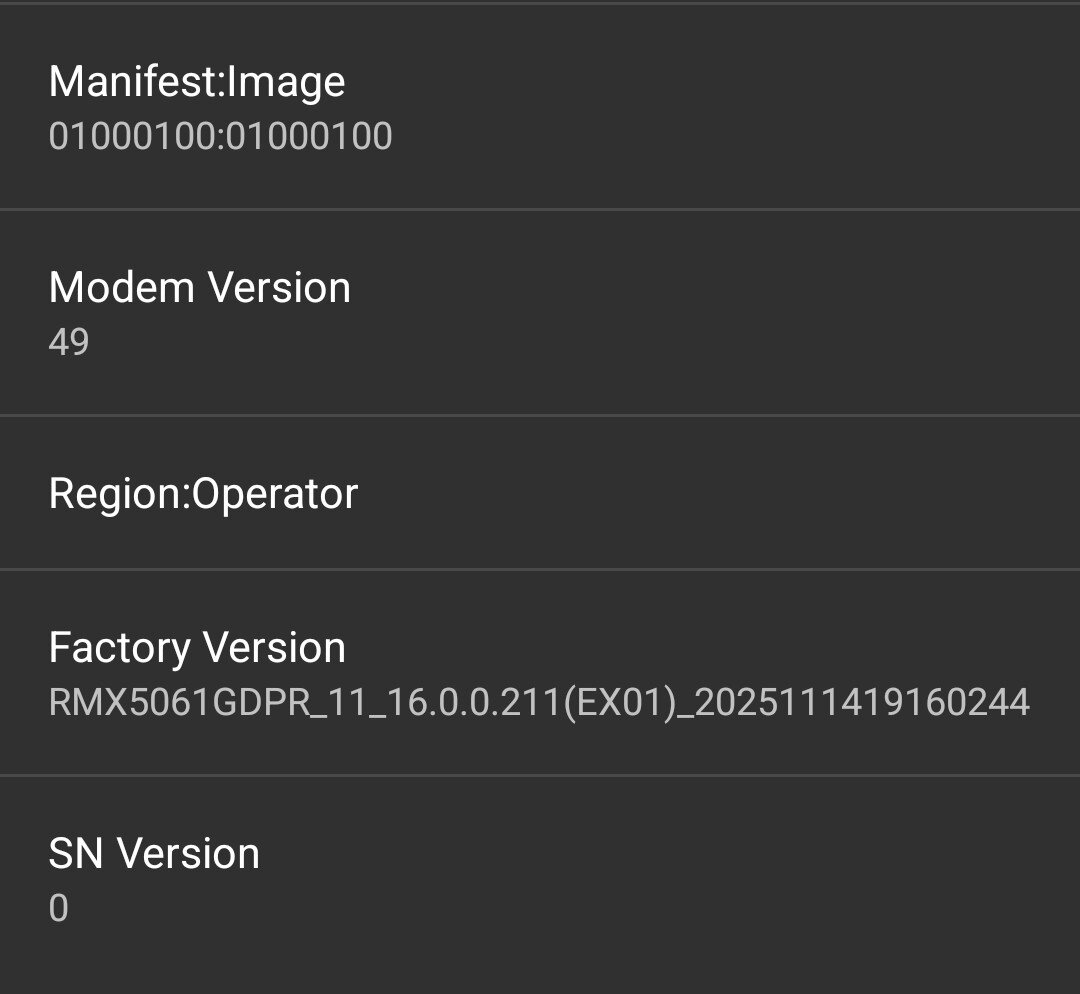The image size is (1080, 994).
Task: Tap the Factory Version label
Action: tap(197, 648)
